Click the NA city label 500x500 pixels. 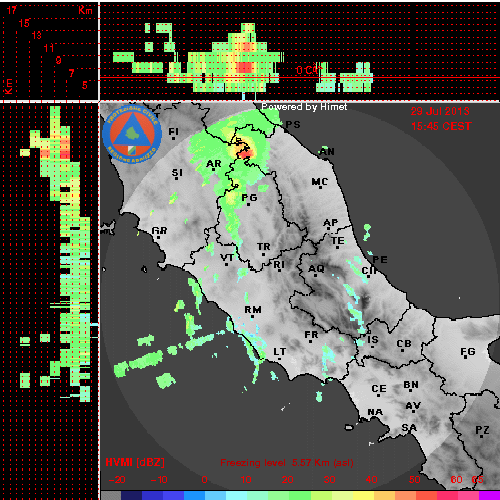coord(375,412)
